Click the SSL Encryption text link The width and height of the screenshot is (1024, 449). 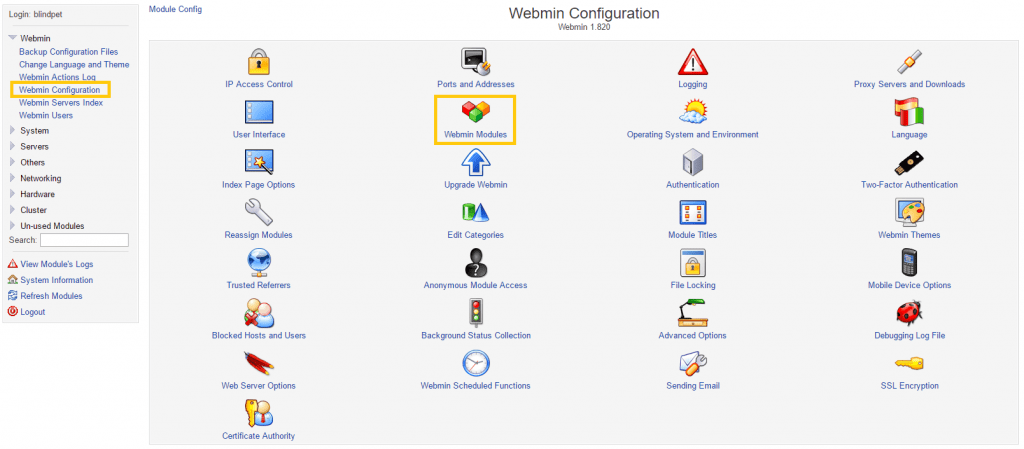coord(909,386)
